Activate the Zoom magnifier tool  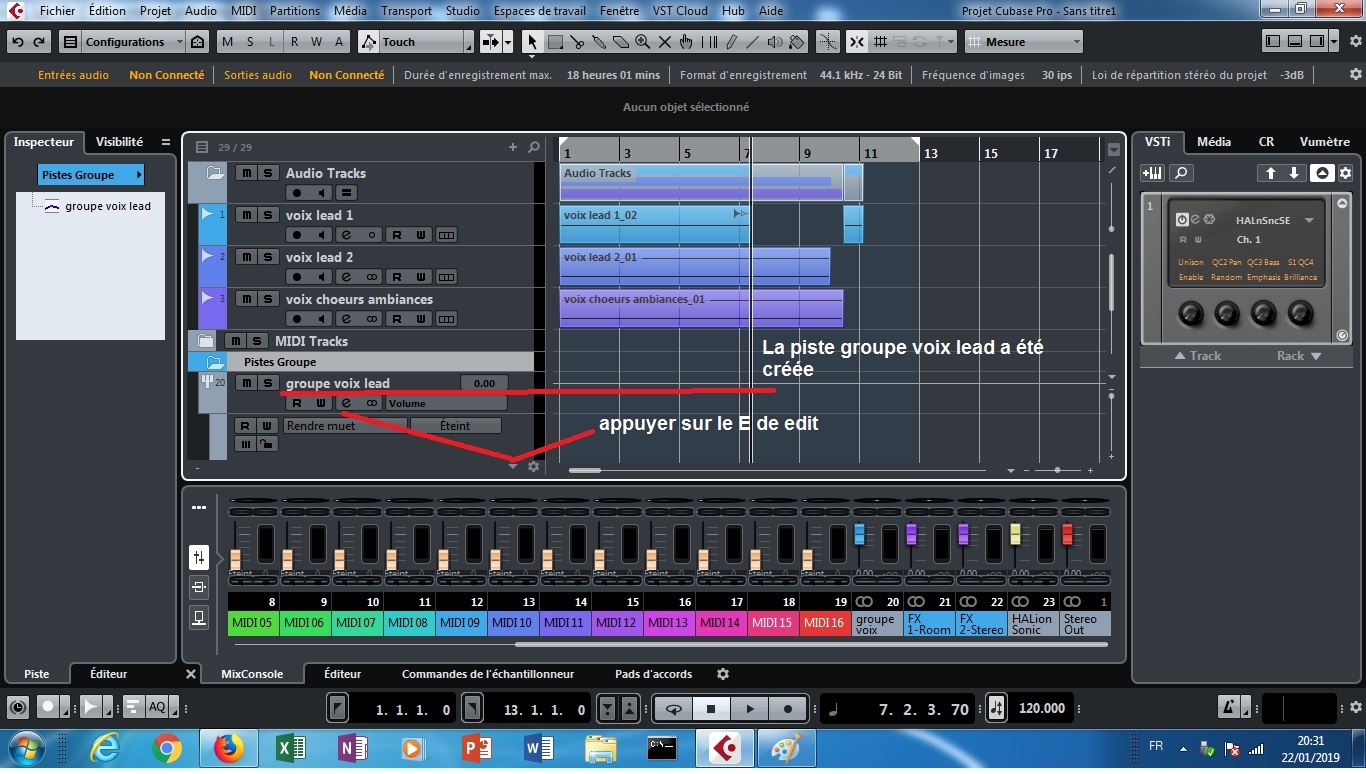(x=642, y=42)
